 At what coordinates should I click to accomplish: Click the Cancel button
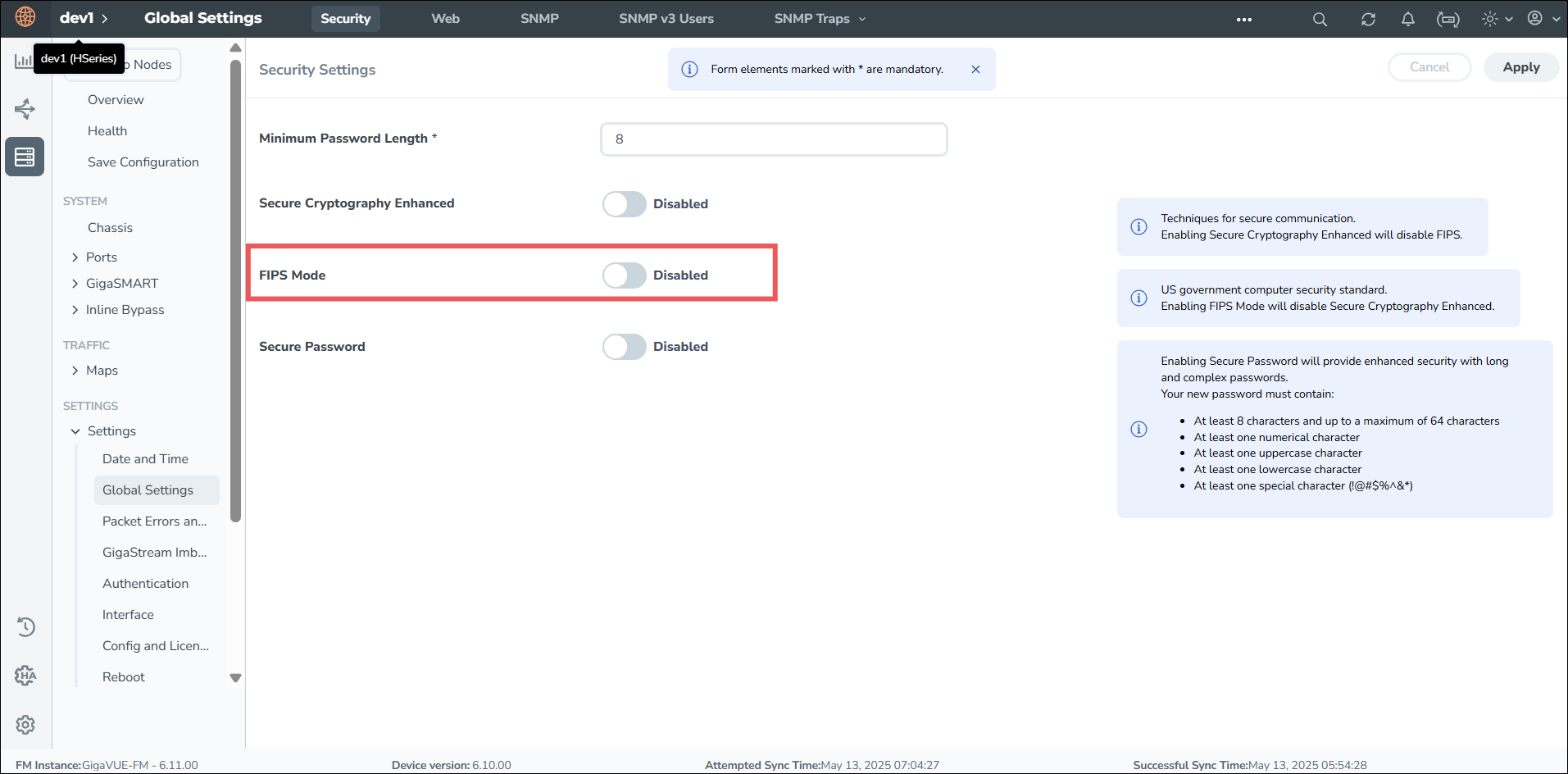pyautogui.click(x=1429, y=67)
